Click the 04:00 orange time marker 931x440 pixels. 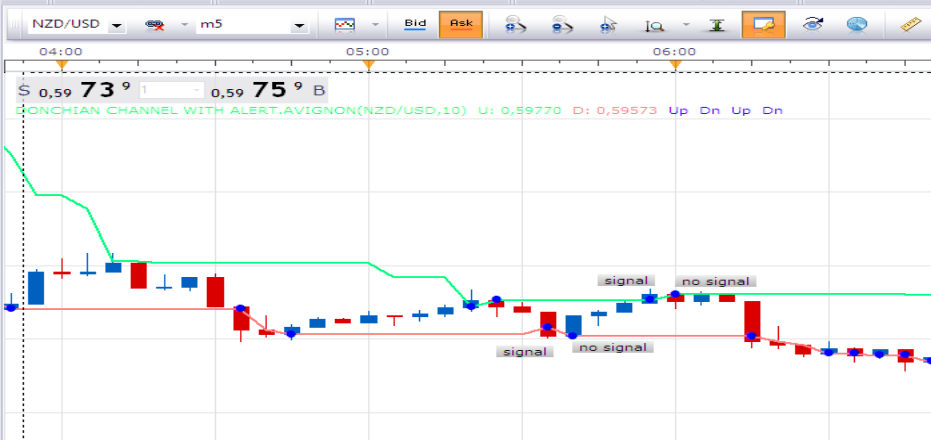click(x=62, y=64)
